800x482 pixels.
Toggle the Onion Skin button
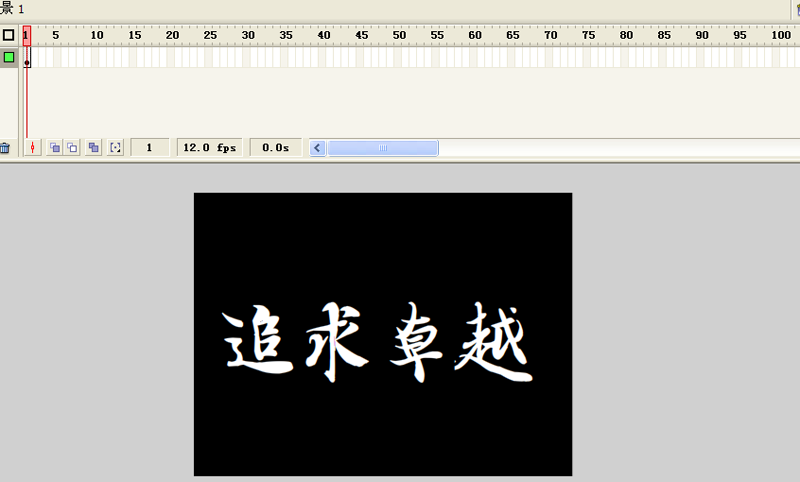coord(55,148)
